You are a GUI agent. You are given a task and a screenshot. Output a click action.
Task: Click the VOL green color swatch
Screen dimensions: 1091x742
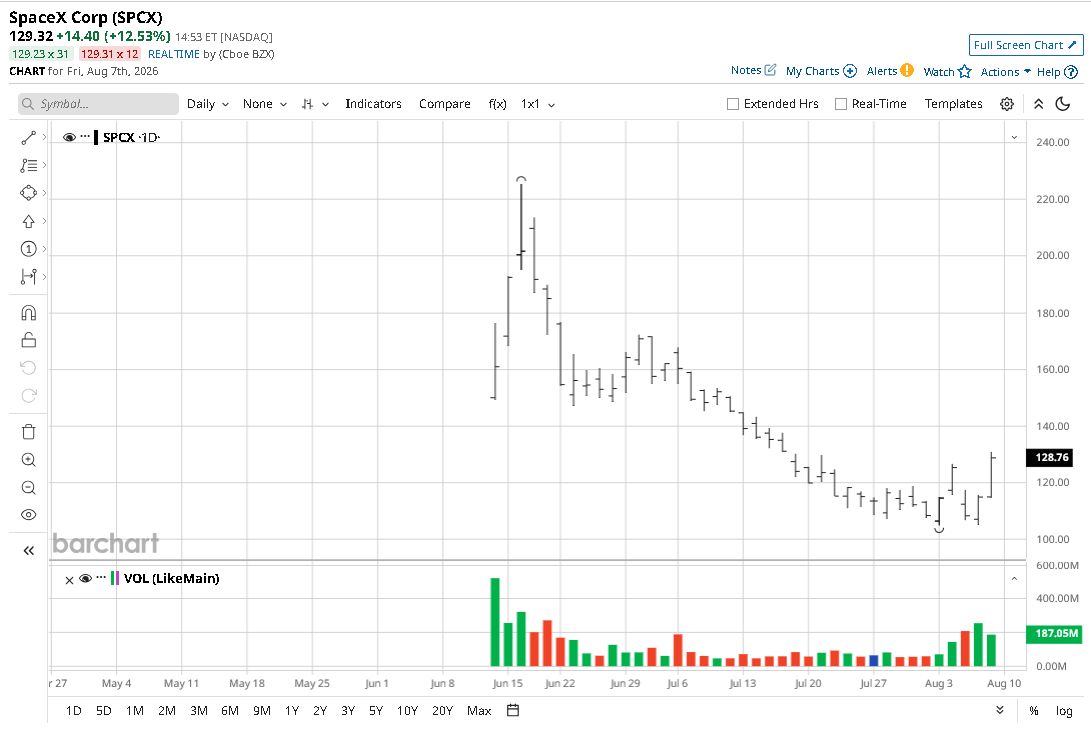pyautogui.click(x=112, y=578)
